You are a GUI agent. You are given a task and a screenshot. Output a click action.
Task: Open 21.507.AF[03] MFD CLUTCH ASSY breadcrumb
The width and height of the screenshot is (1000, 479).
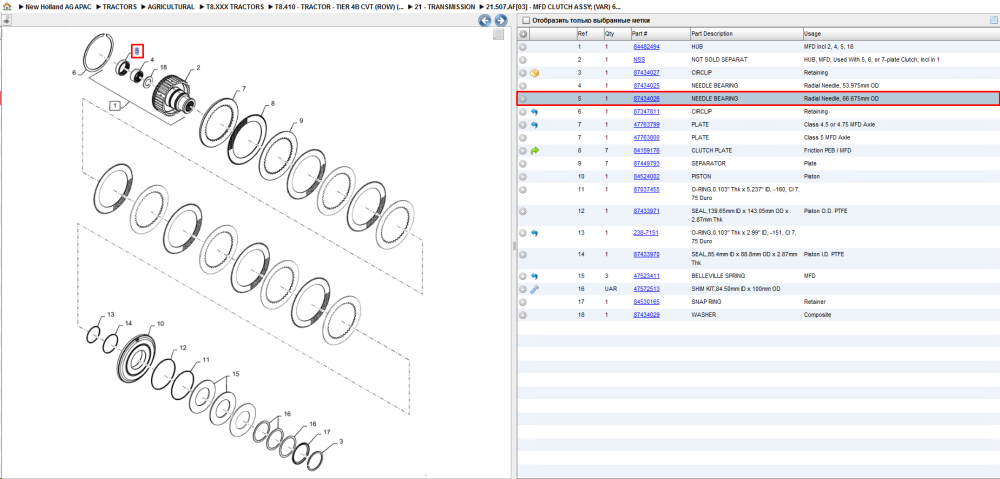pos(554,6)
